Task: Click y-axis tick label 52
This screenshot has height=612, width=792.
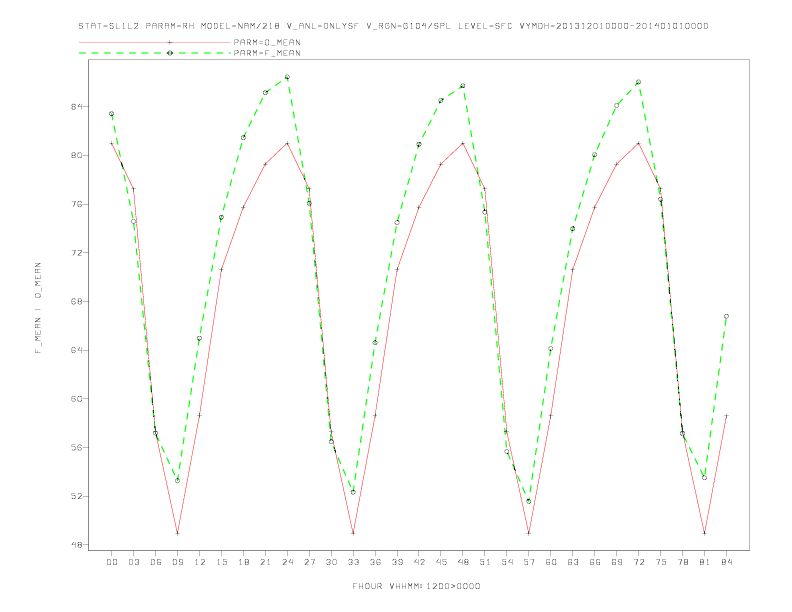Action: 77,496
